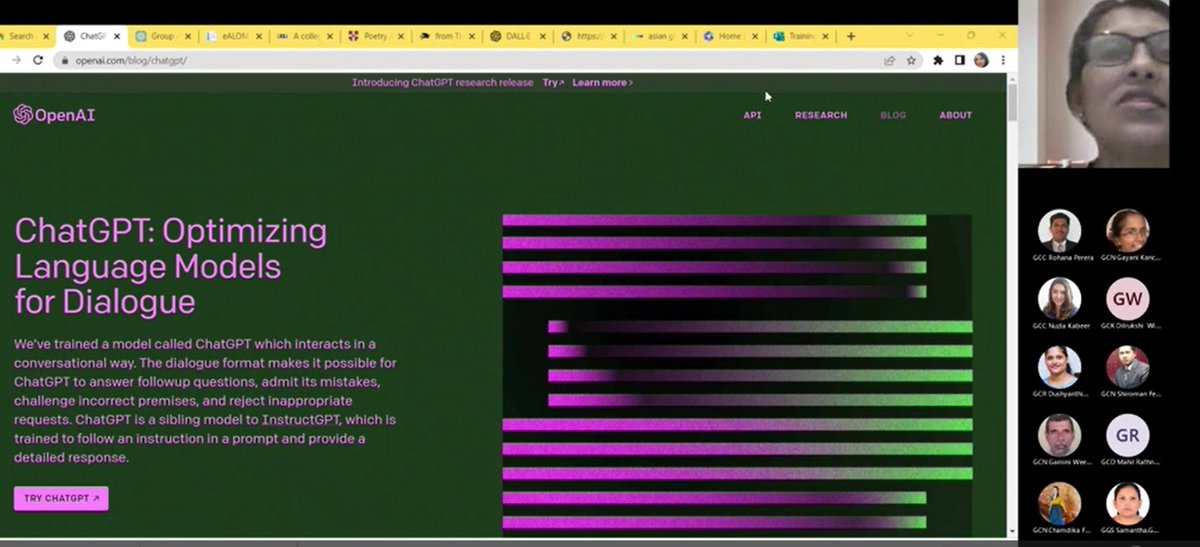Click the site lock icon in address bar
Screen dimensions: 1200x547
point(66,60)
